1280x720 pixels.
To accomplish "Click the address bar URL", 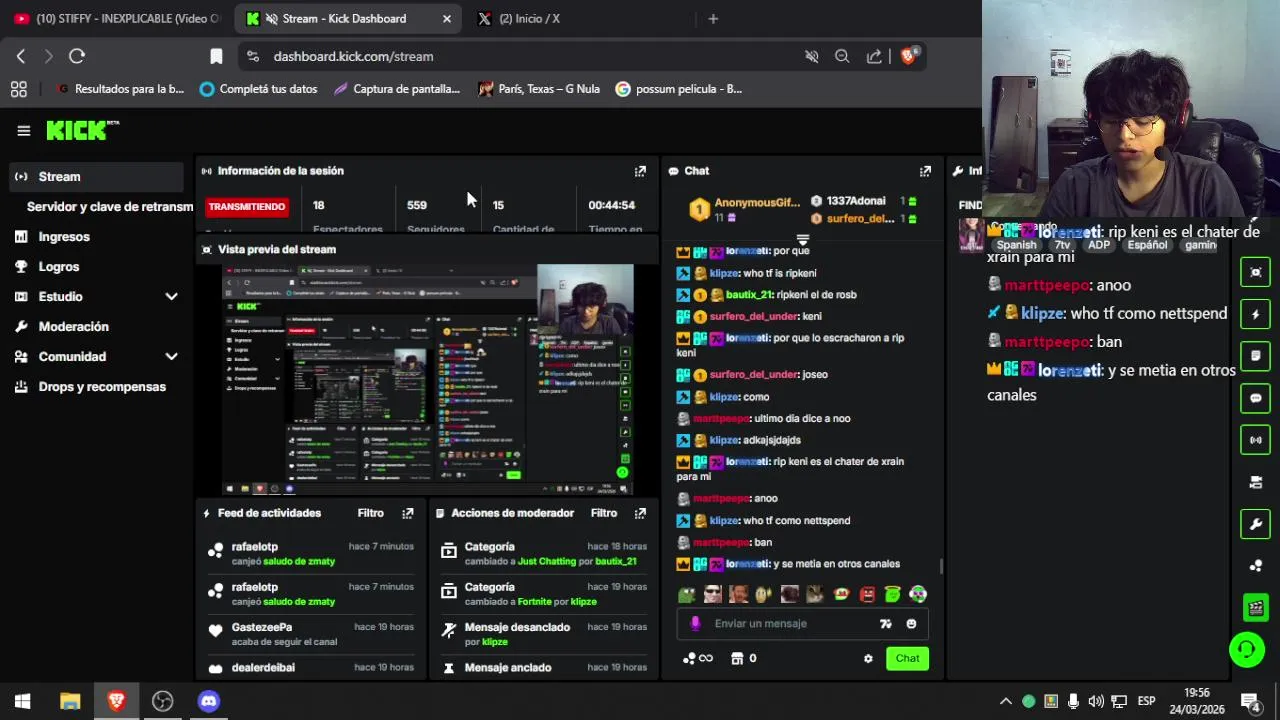I will [x=353, y=57].
